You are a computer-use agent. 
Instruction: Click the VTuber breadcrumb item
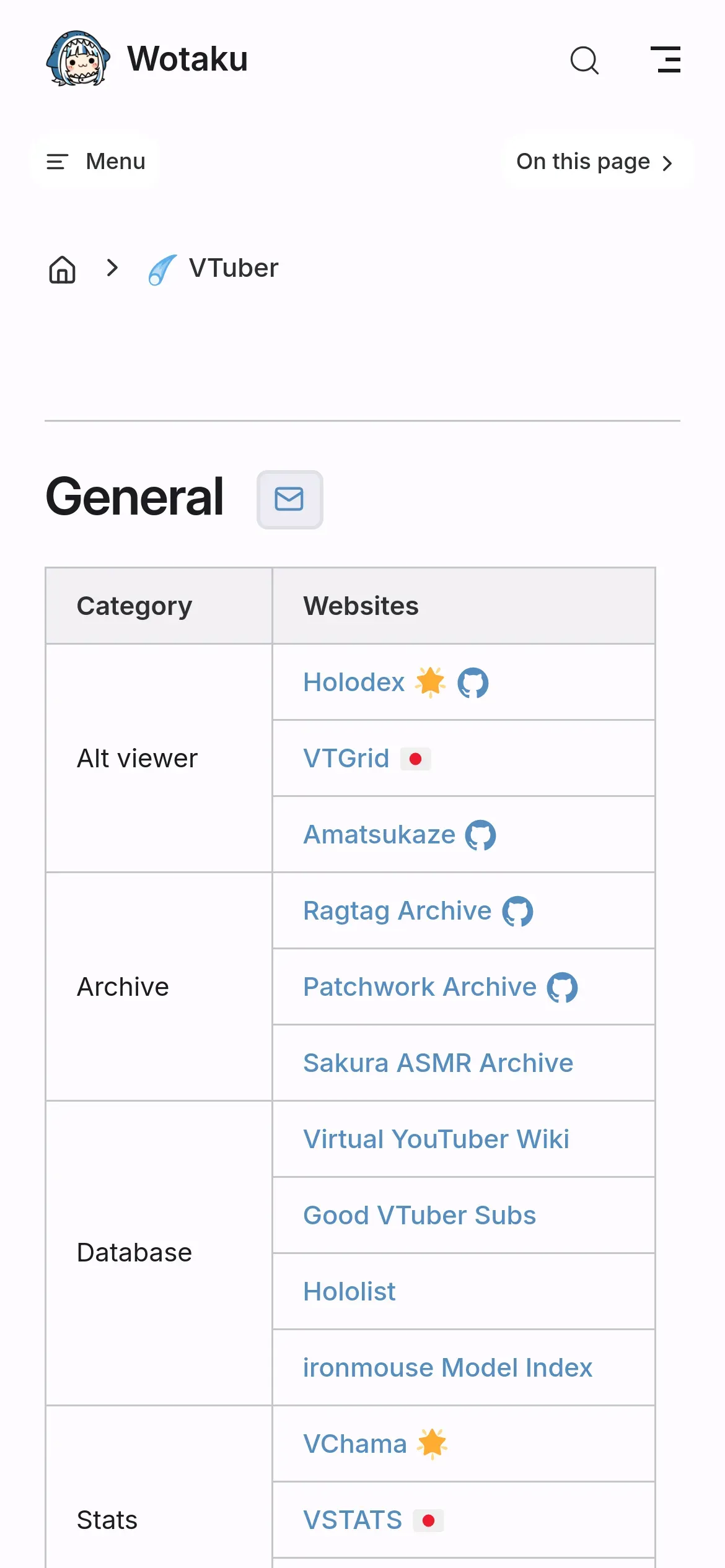click(x=233, y=269)
